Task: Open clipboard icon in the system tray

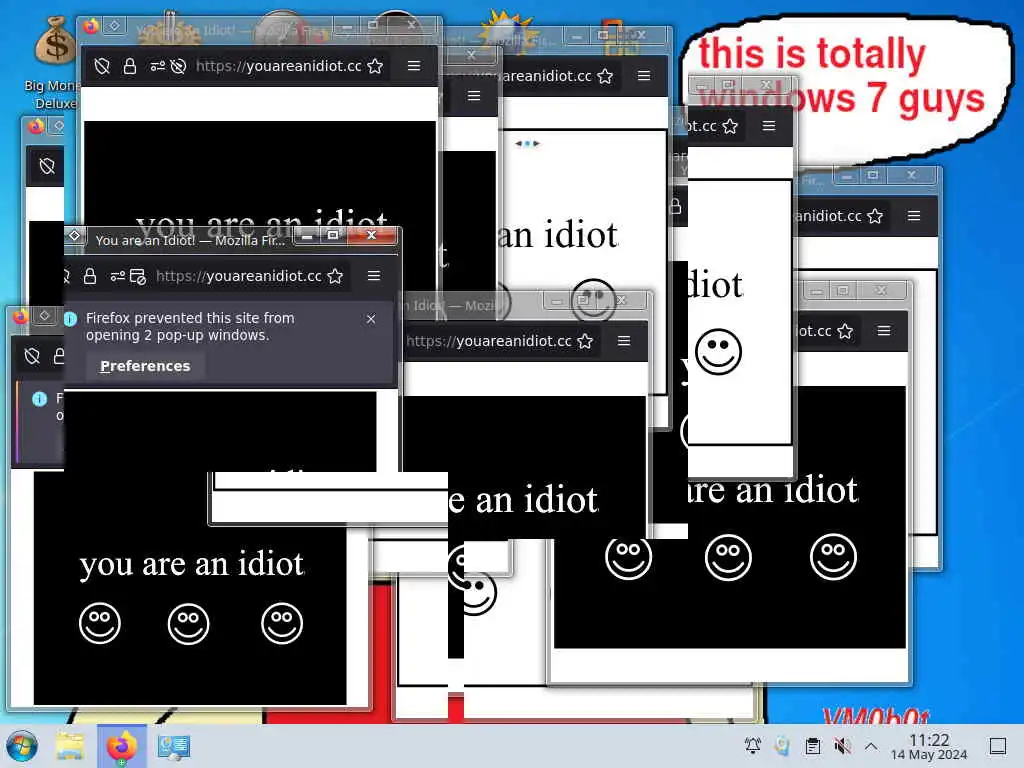Action: click(x=812, y=745)
